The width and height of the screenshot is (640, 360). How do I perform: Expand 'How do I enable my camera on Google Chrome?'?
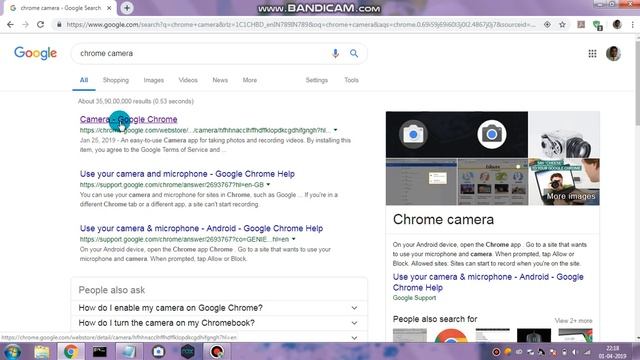(219, 308)
